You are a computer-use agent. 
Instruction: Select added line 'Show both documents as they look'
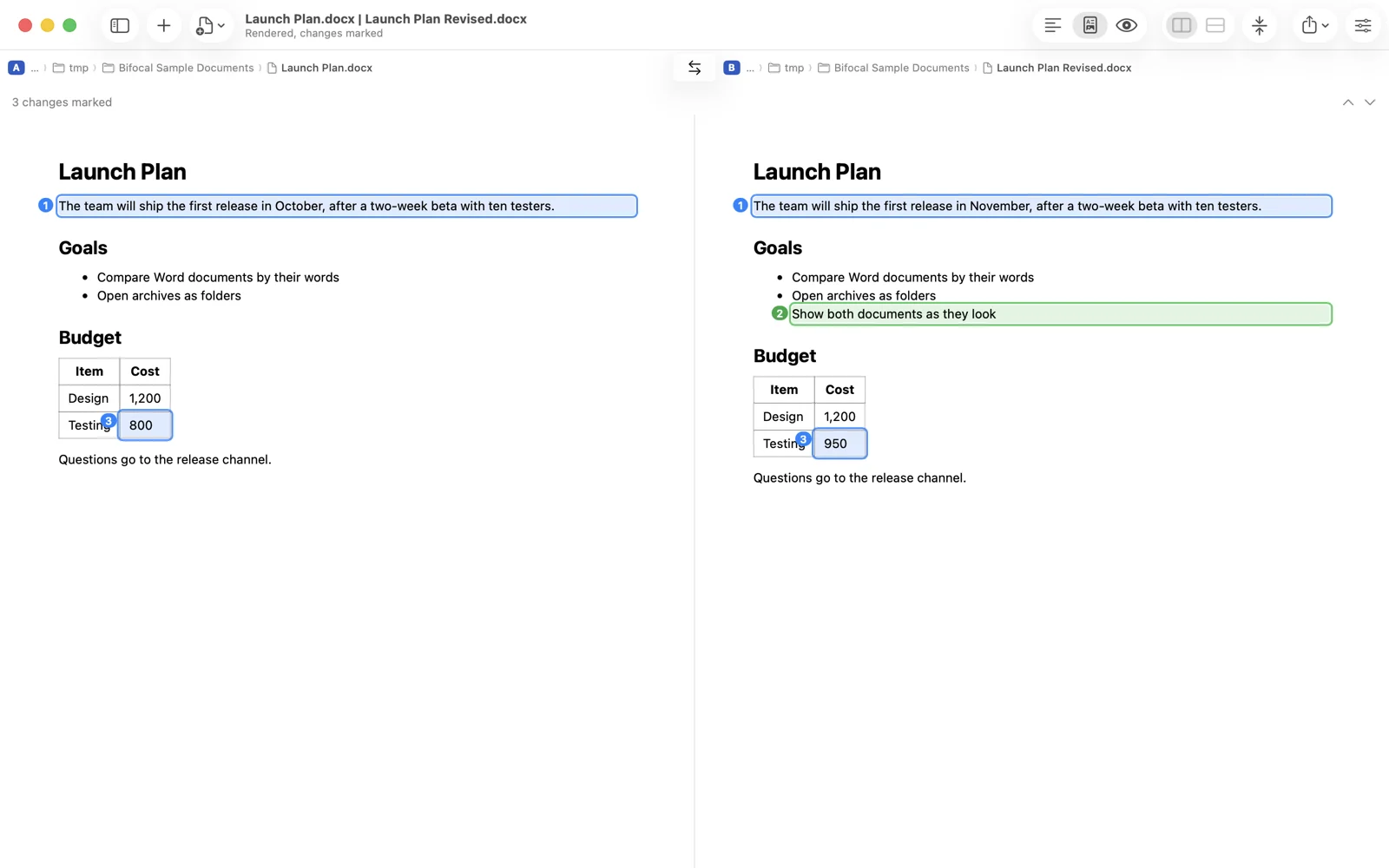(x=1060, y=314)
